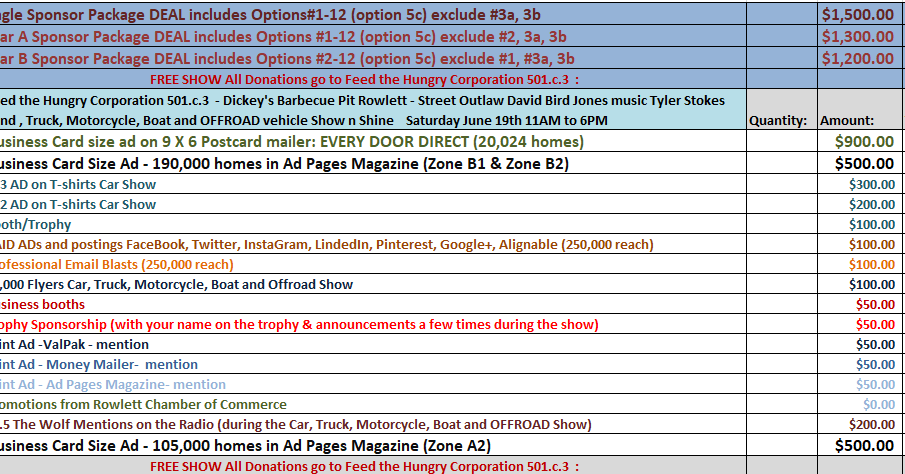Screen dimensions: 905x474
Task: Select the 190,000 homes Zone B1 & B2 ad row
Action: [x=284, y=164]
